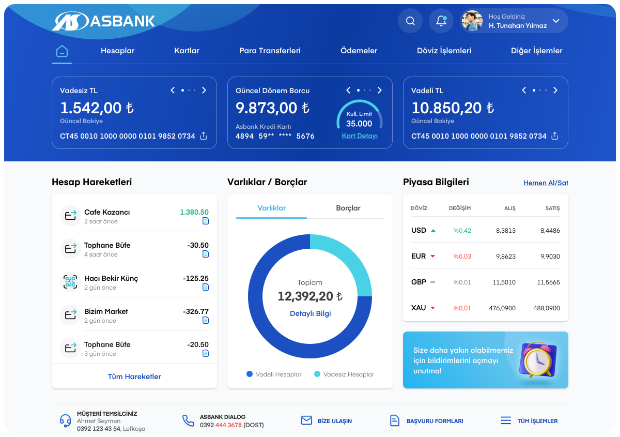Open the Para Transferleri menu
Screen dimensions: 620x437
[269, 50]
